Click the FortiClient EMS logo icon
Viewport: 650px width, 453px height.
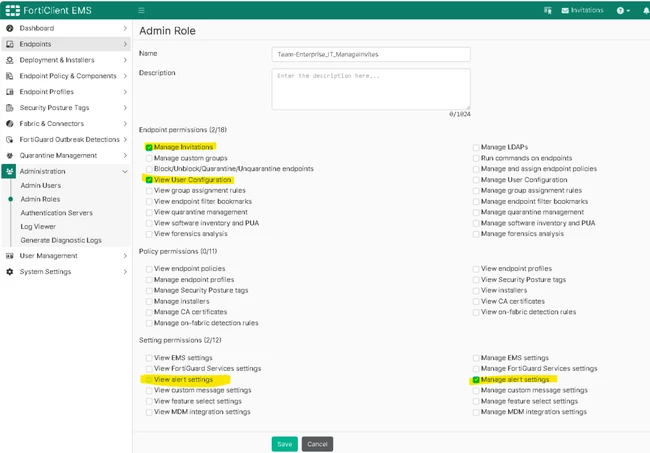pos(12,10)
